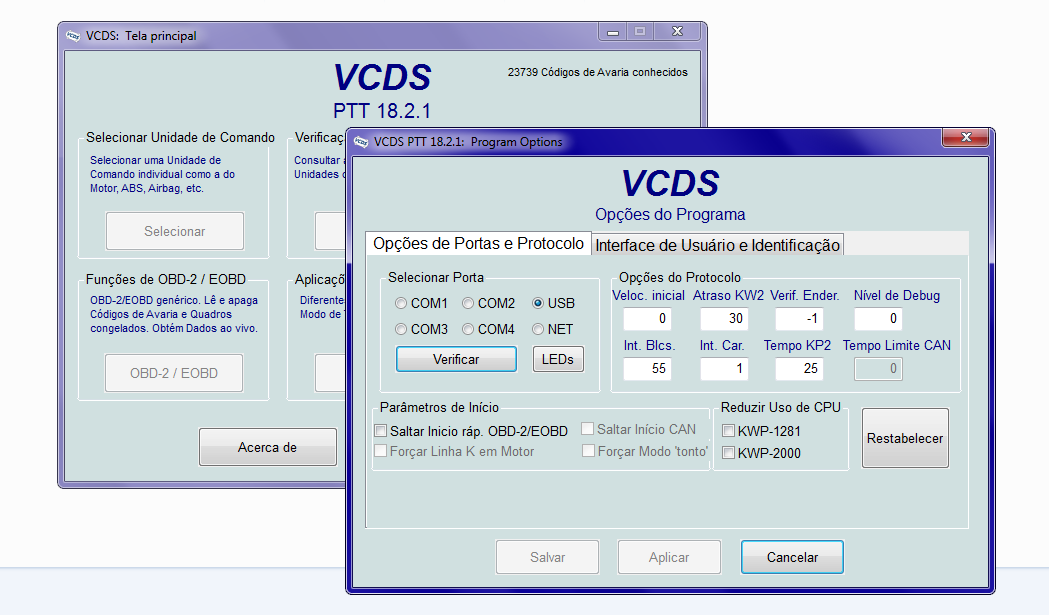Click the Atraso KW2 input field
Image resolution: width=1049 pixels, height=615 pixels.
(724, 319)
